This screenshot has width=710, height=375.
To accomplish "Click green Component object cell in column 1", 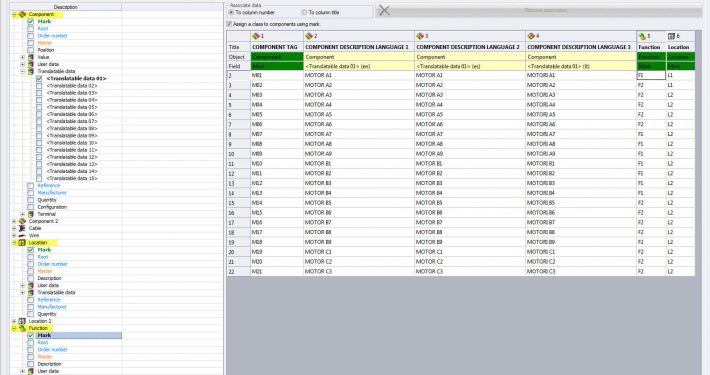I will [277, 57].
